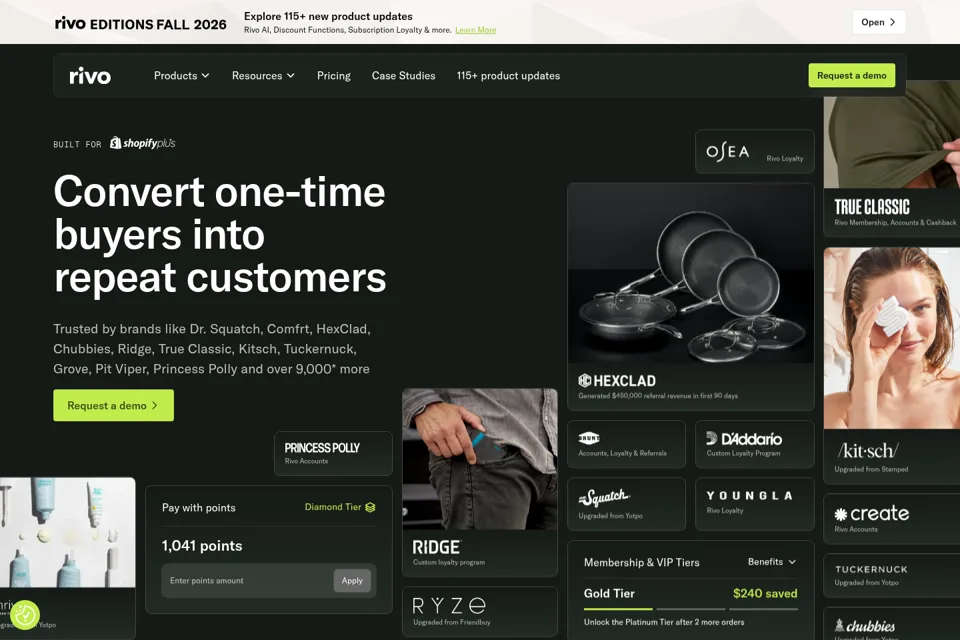Click the RYZE logo card
This screenshot has width=960, height=640.
[479, 611]
